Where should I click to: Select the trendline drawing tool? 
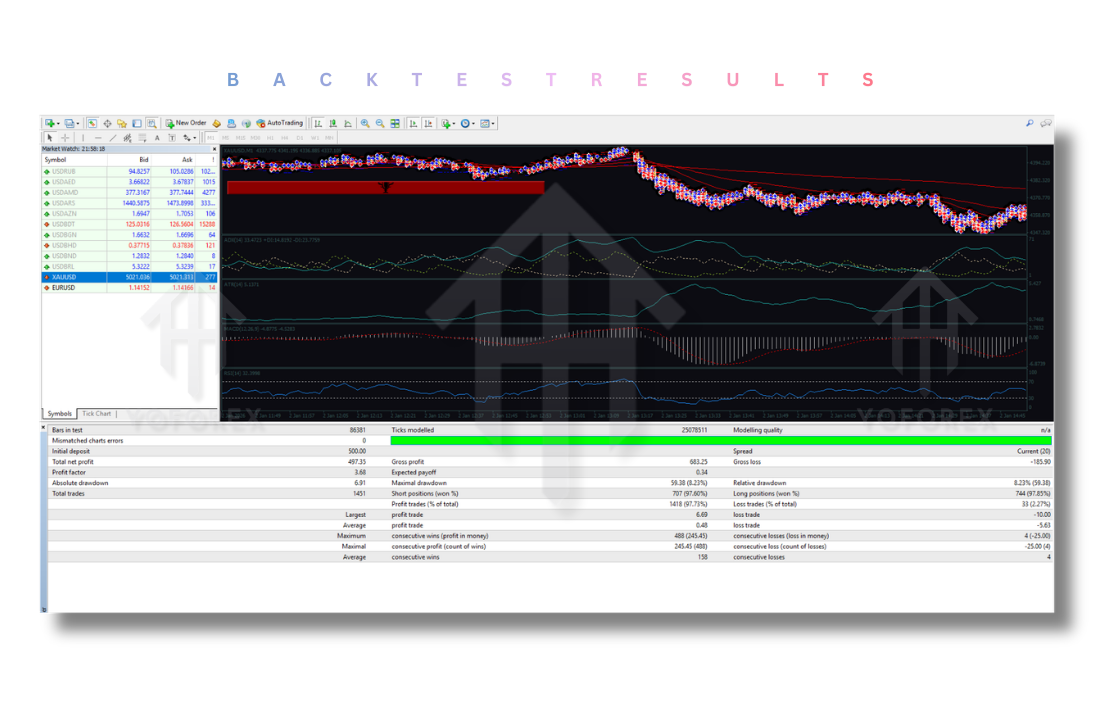(x=113, y=137)
